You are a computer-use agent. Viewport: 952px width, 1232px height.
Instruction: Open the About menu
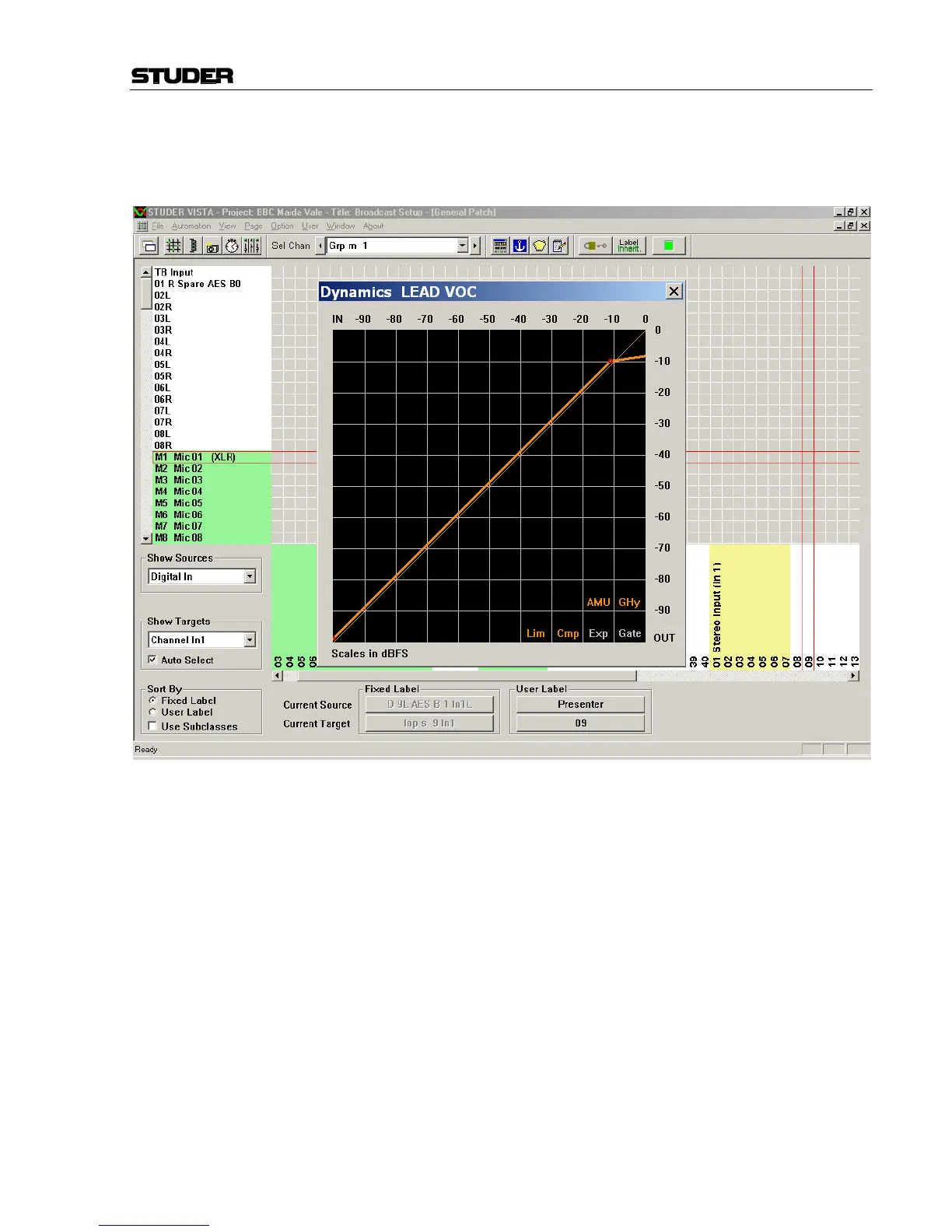(373, 226)
